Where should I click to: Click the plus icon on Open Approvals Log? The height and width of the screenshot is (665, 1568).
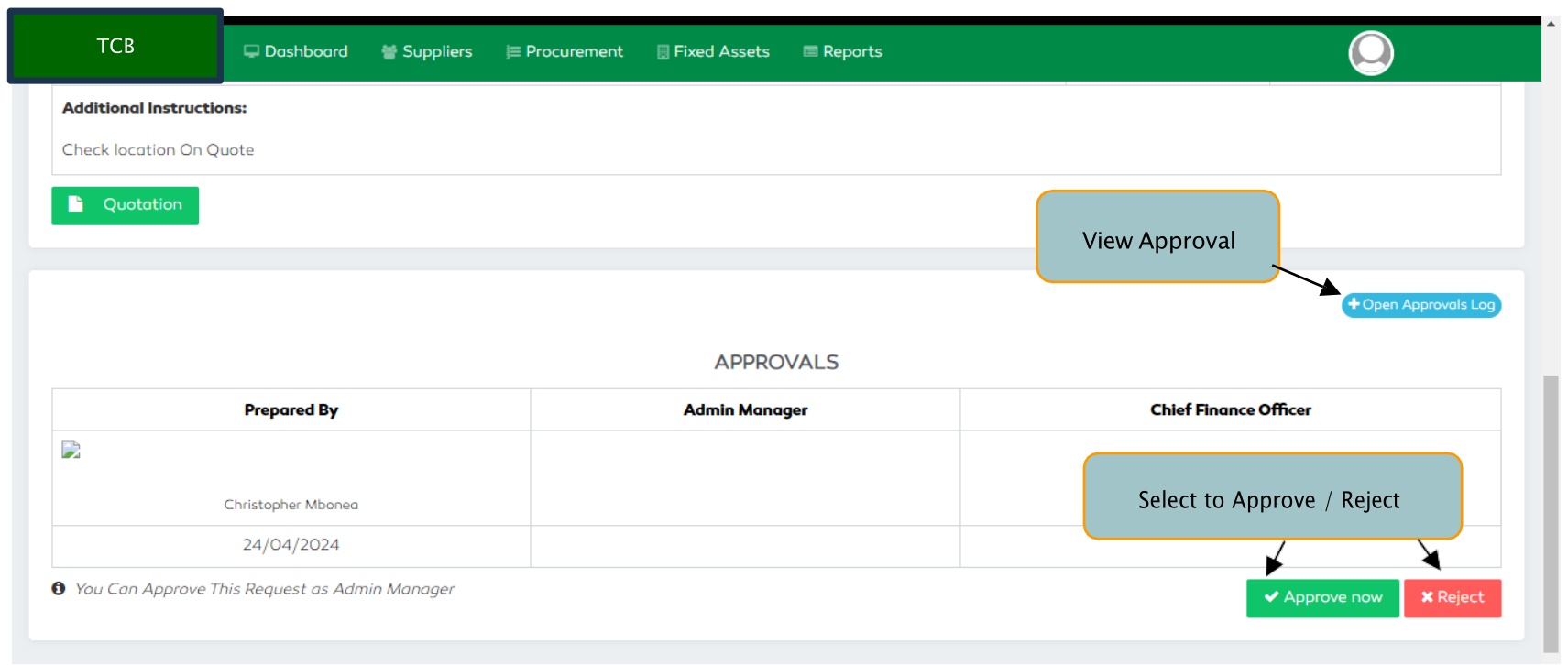coord(1354,304)
